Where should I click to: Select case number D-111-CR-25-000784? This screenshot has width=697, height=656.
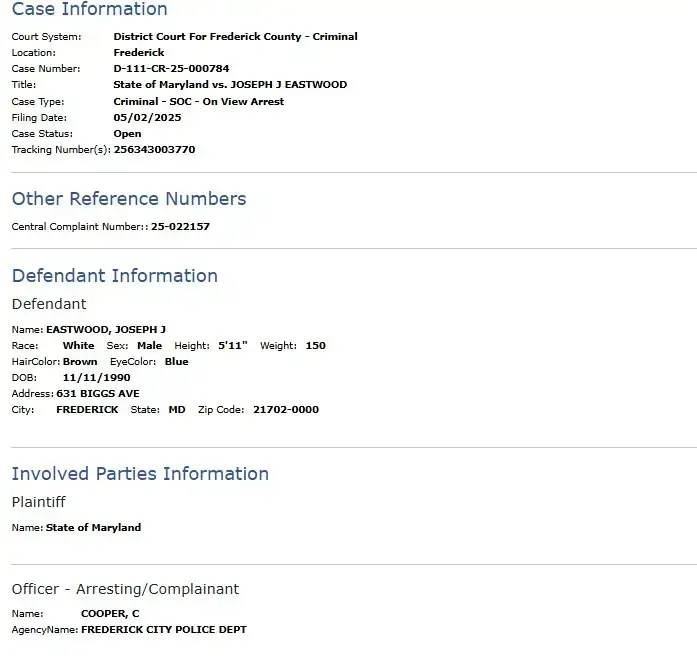171,68
